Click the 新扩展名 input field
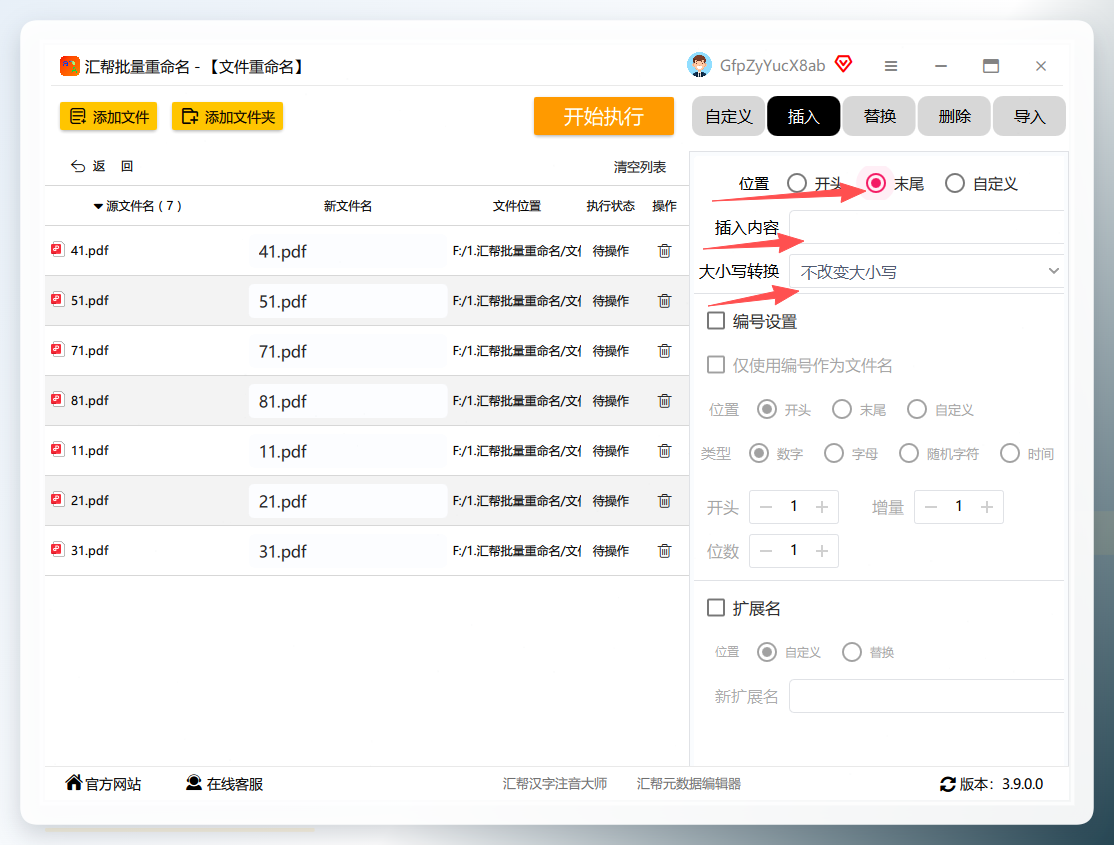Image resolution: width=1114 pixels, height=845 pixels. 926,696
